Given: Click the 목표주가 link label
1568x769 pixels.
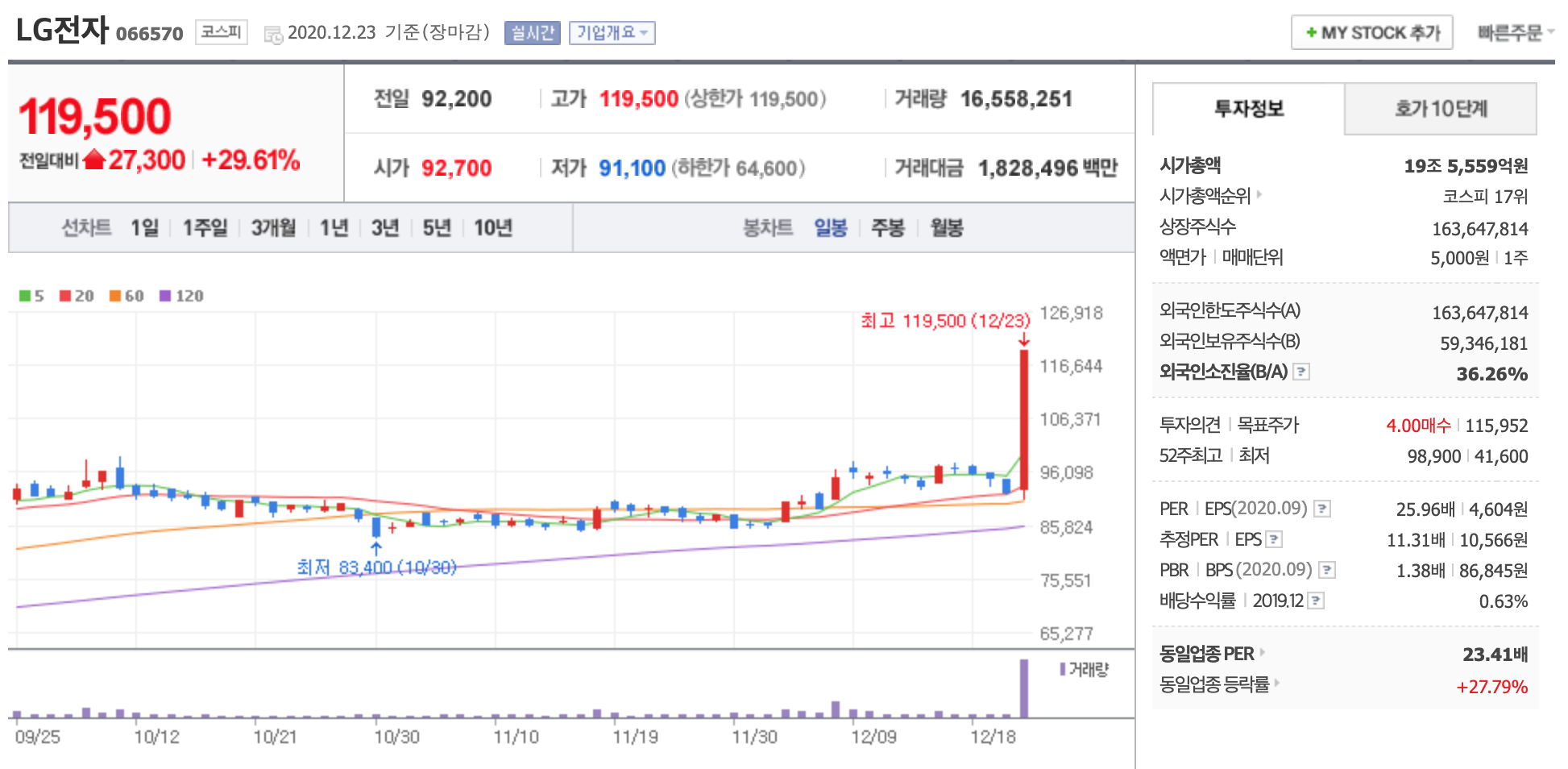Looking at the screenshot, I should 1268,425.
